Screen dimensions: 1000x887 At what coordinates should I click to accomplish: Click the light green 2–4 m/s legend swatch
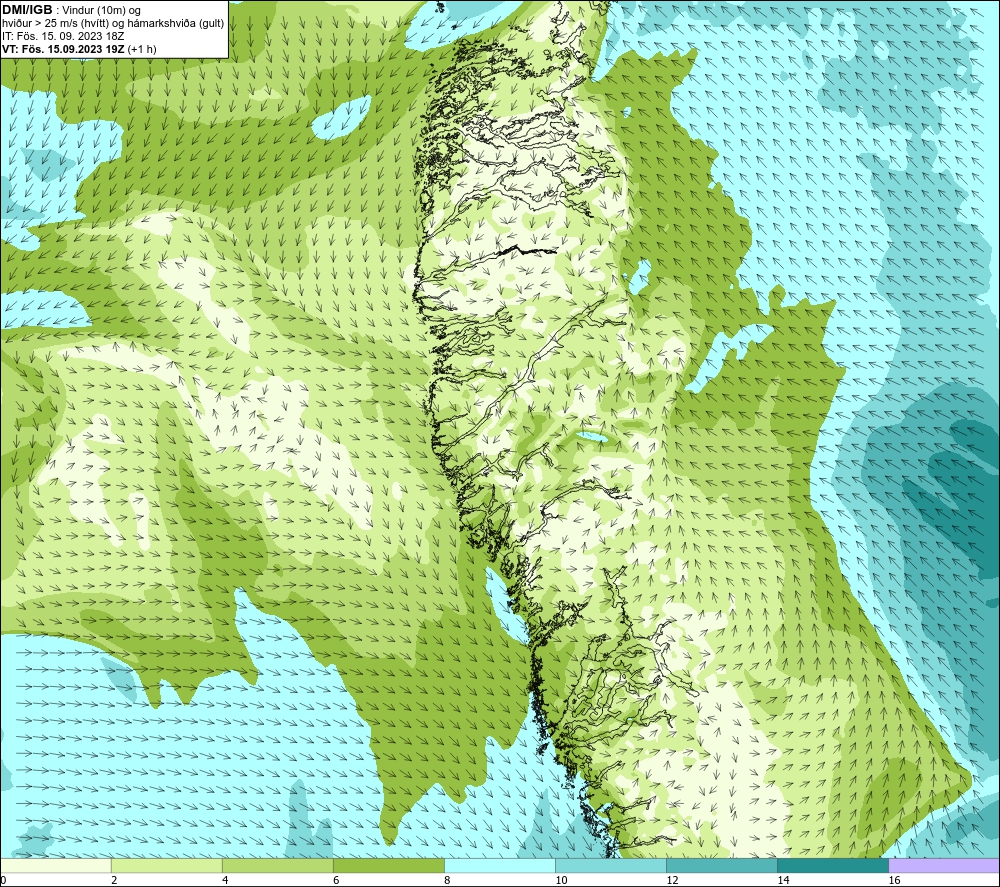167,865
